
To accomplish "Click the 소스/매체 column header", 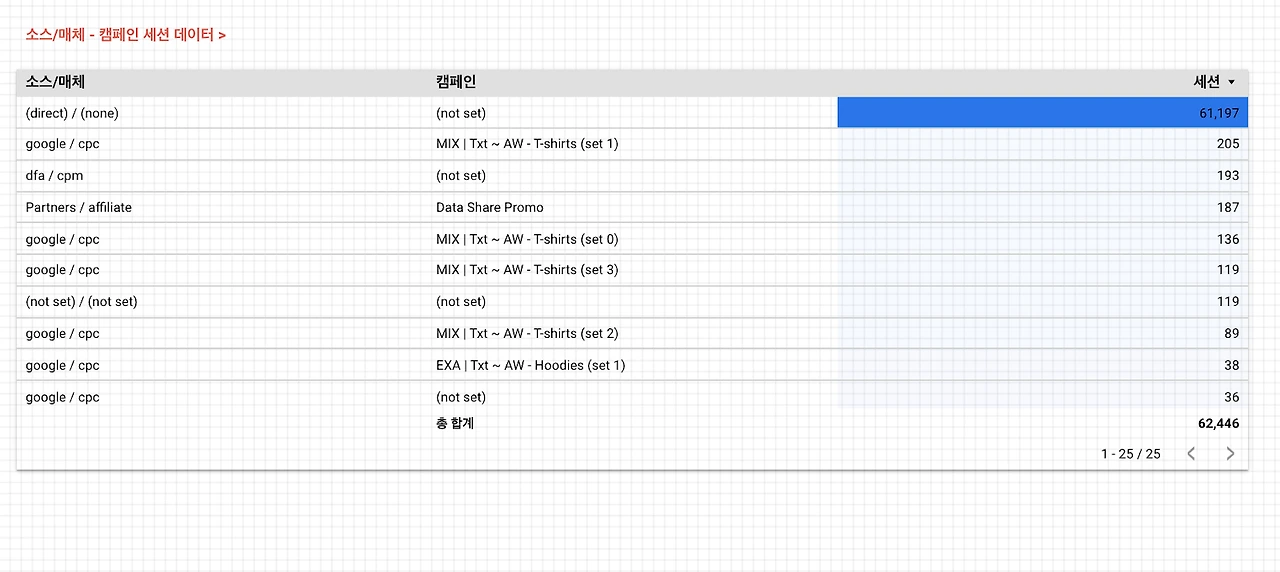I will pos(55,83).
